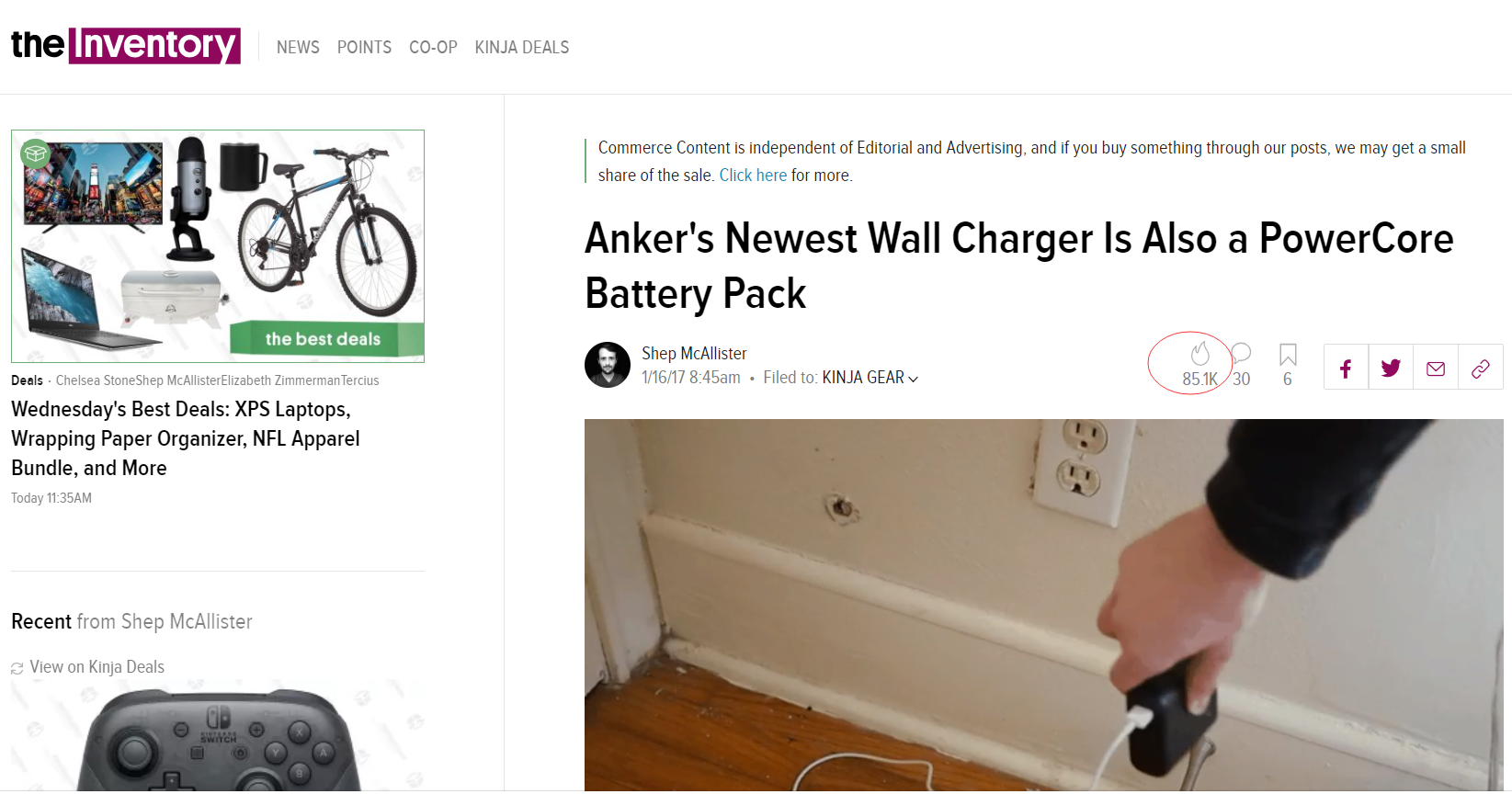Click the Inventory logo to go home

[126, 45]
